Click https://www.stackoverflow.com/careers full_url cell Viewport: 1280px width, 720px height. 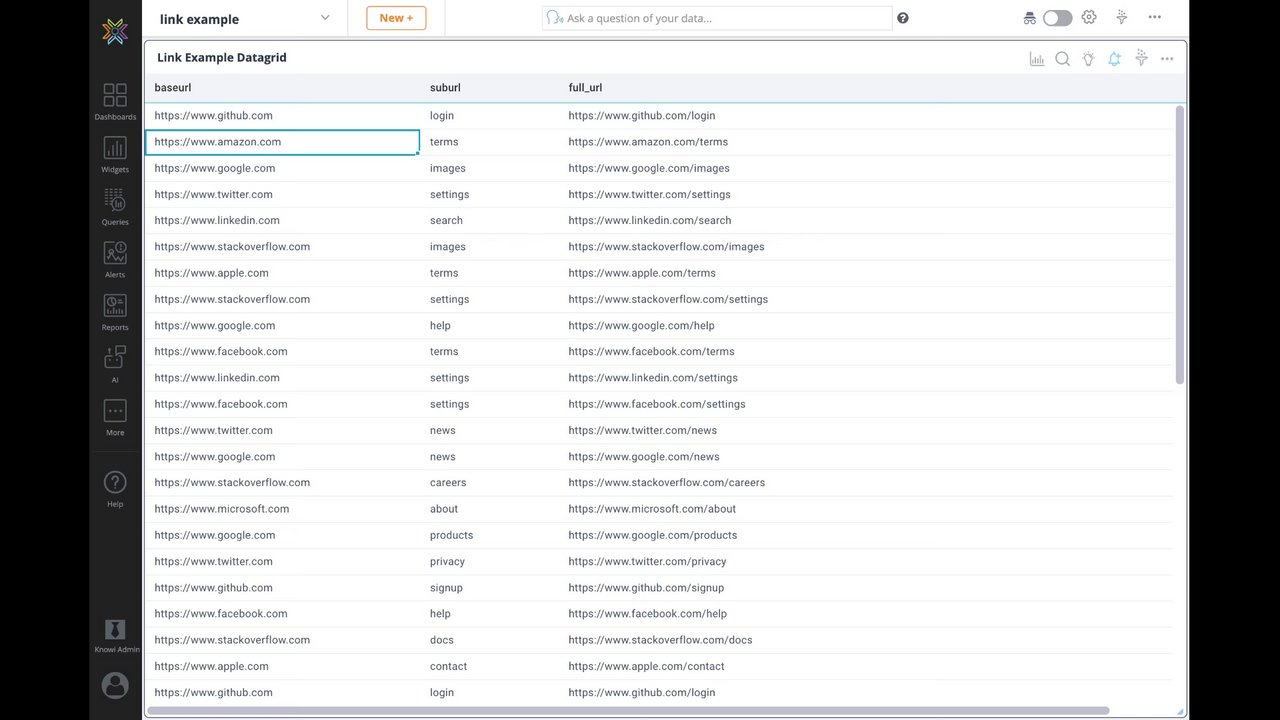[866, 483]
